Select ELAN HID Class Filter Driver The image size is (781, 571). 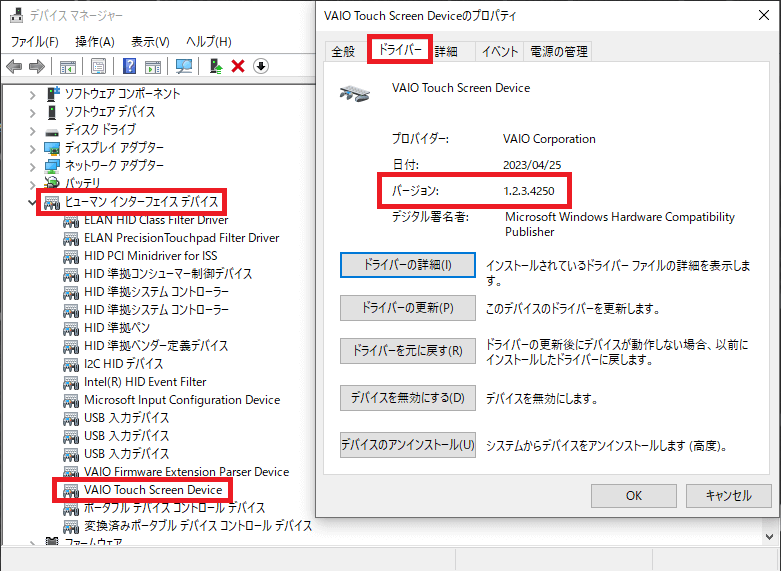coord(156,220)
